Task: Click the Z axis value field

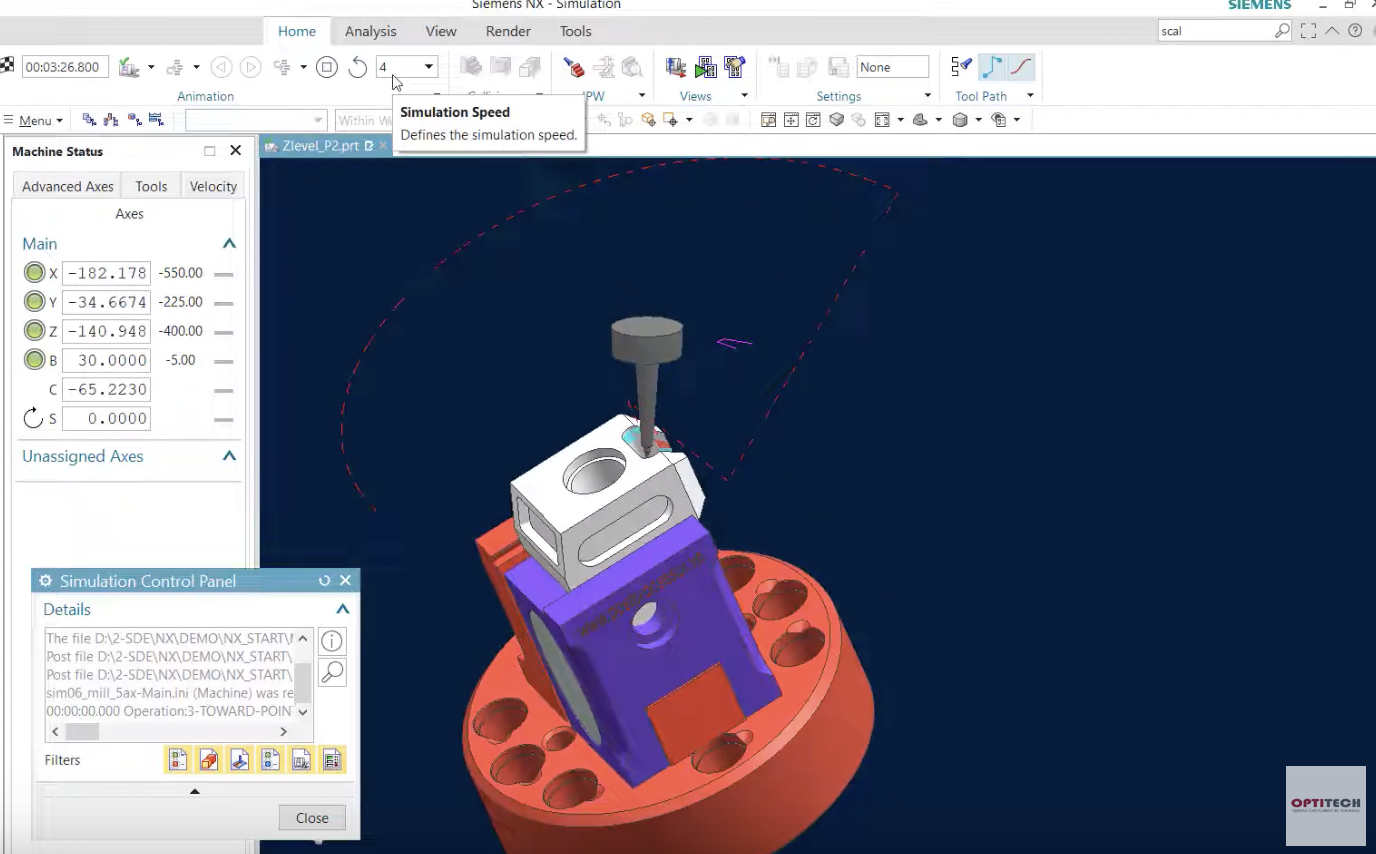Action: point(106,331)
